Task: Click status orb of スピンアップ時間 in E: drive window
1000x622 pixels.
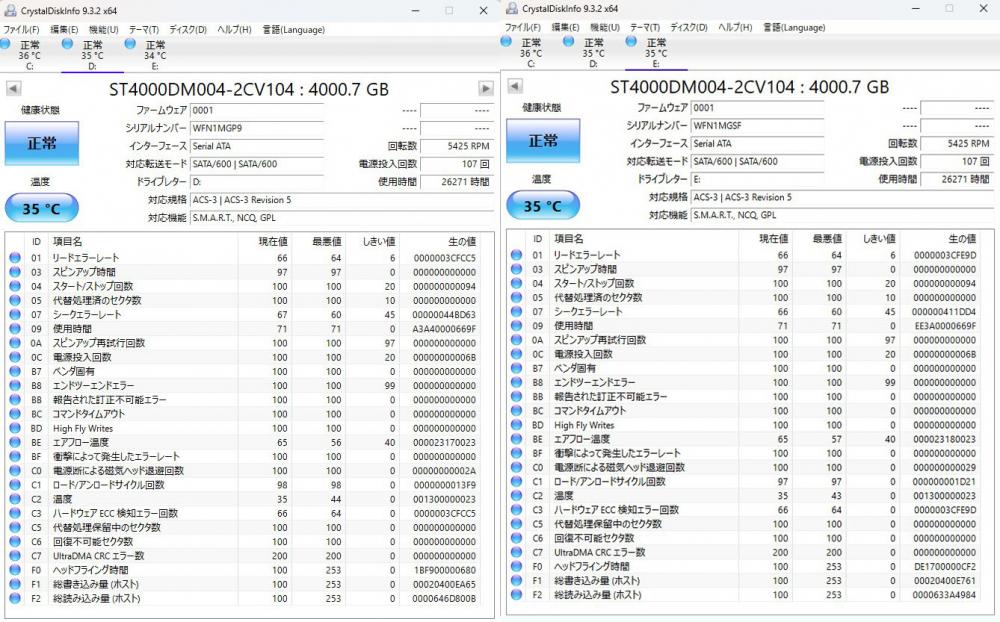Action: (516, 269)
